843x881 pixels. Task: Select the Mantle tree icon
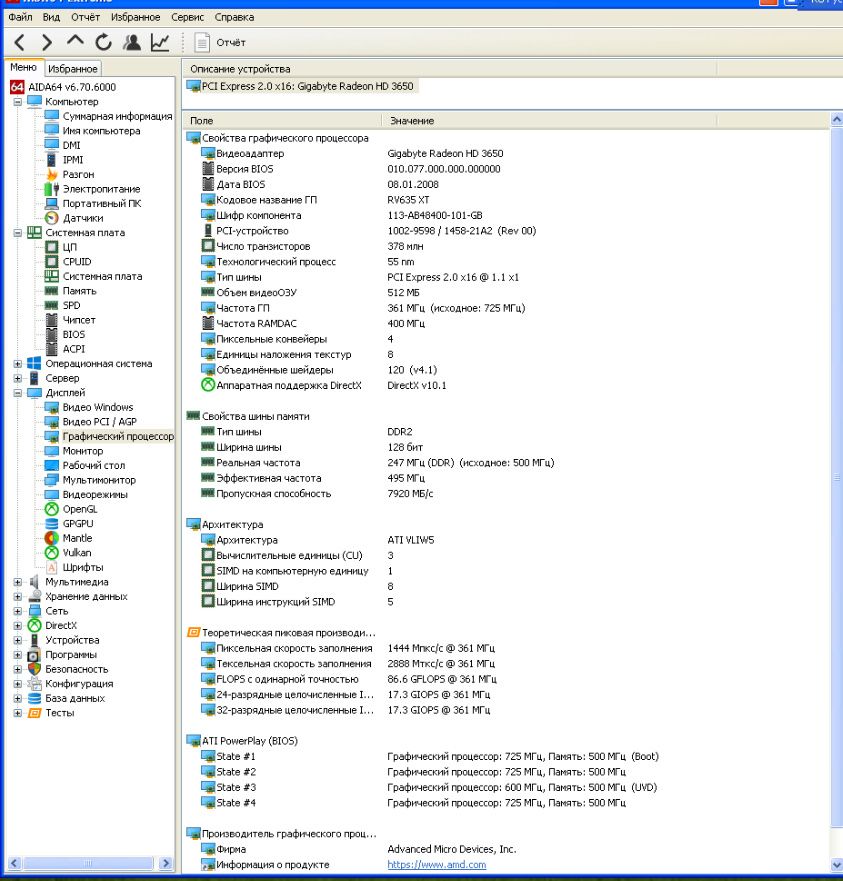point(52,538)
